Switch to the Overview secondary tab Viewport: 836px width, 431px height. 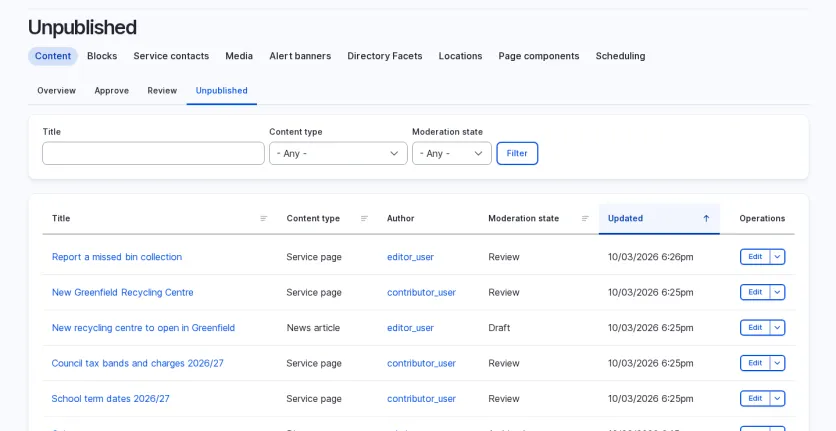click(57, 91)
